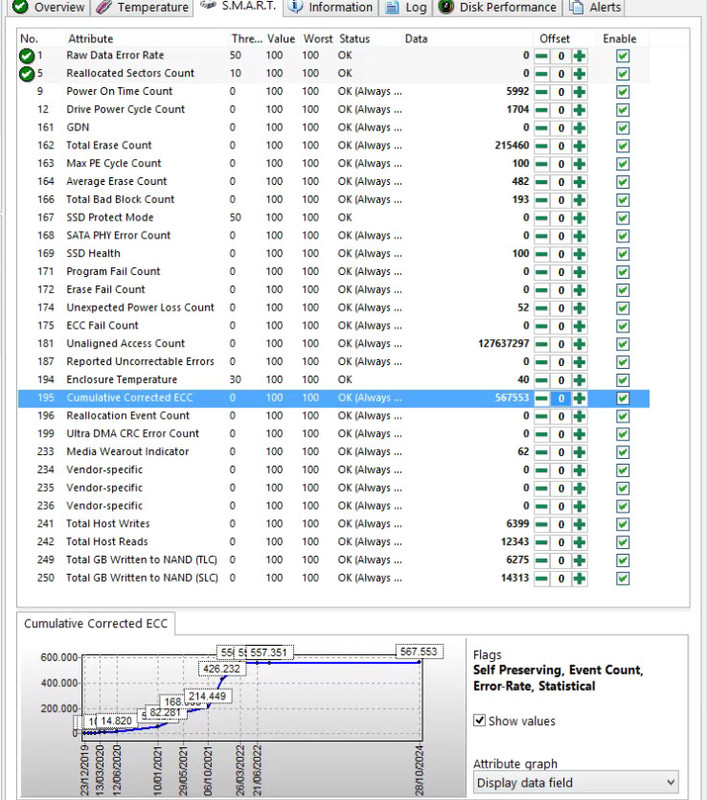Decrease offset for Max PE Cycle Count
This screenshot has height=800, width=707.
[x=542, y=164]
